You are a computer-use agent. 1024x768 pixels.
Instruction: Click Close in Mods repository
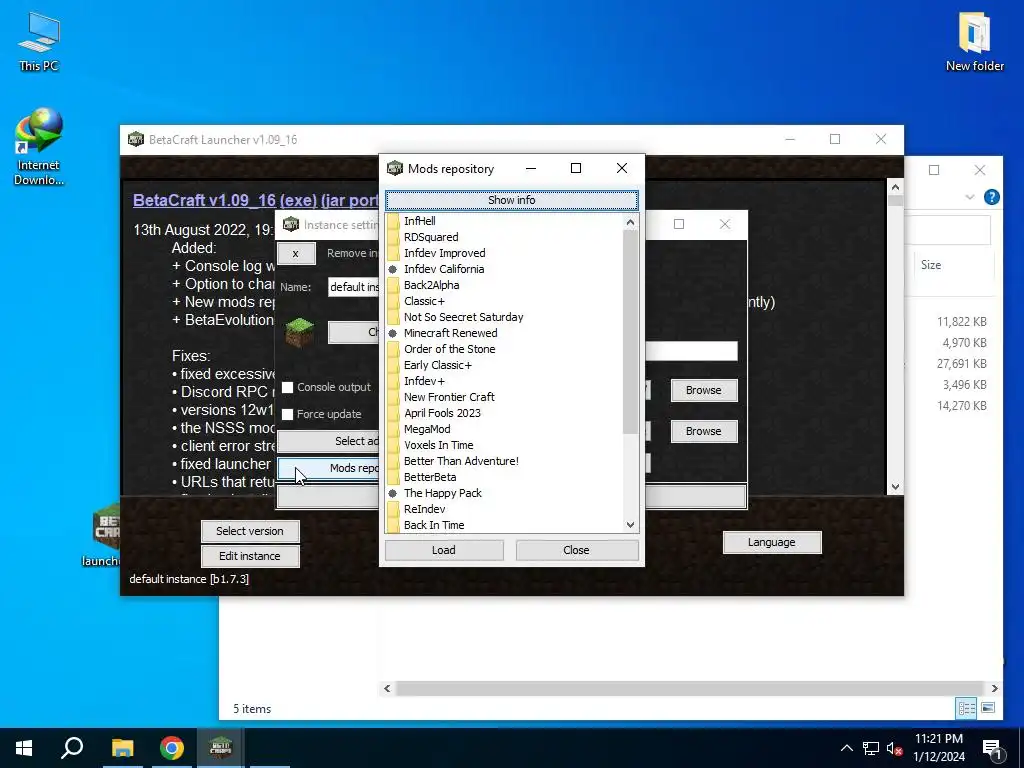pos(576,550)
